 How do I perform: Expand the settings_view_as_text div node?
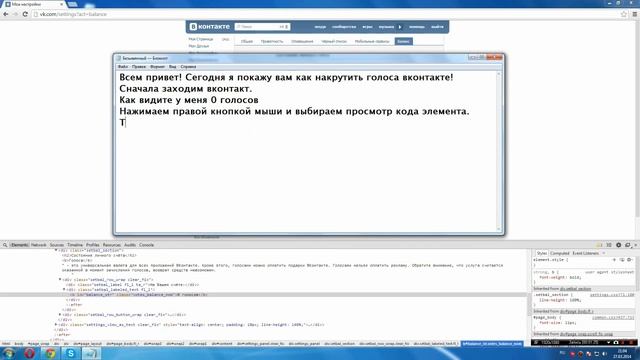click(56, 325)
